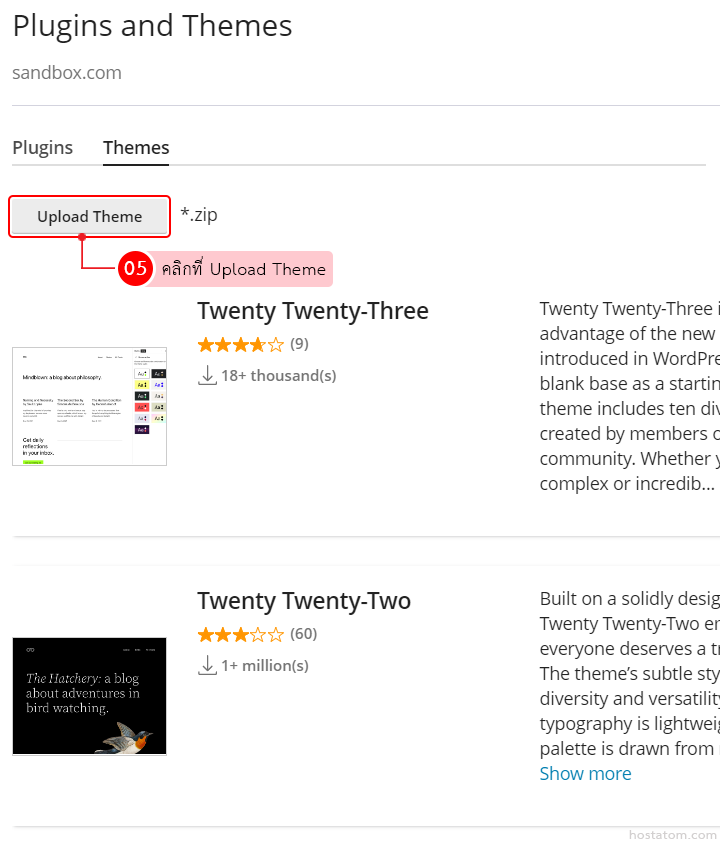Viewport: 720px width, 842px height.
Task: Click the *.zip file type label
Action: pos(199,215)
